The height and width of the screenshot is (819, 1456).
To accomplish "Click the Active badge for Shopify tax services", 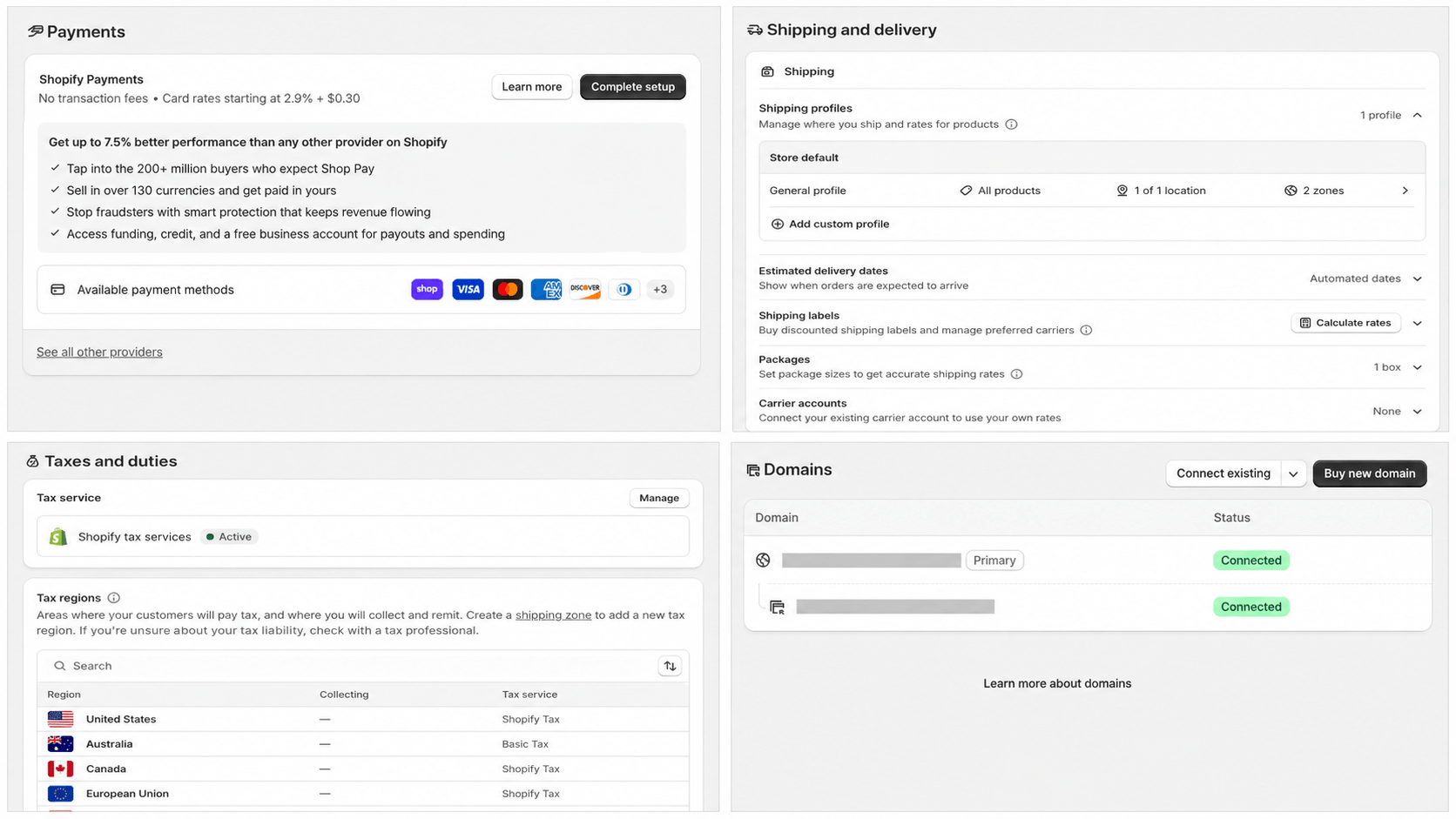I will click(x=230, y=537).
